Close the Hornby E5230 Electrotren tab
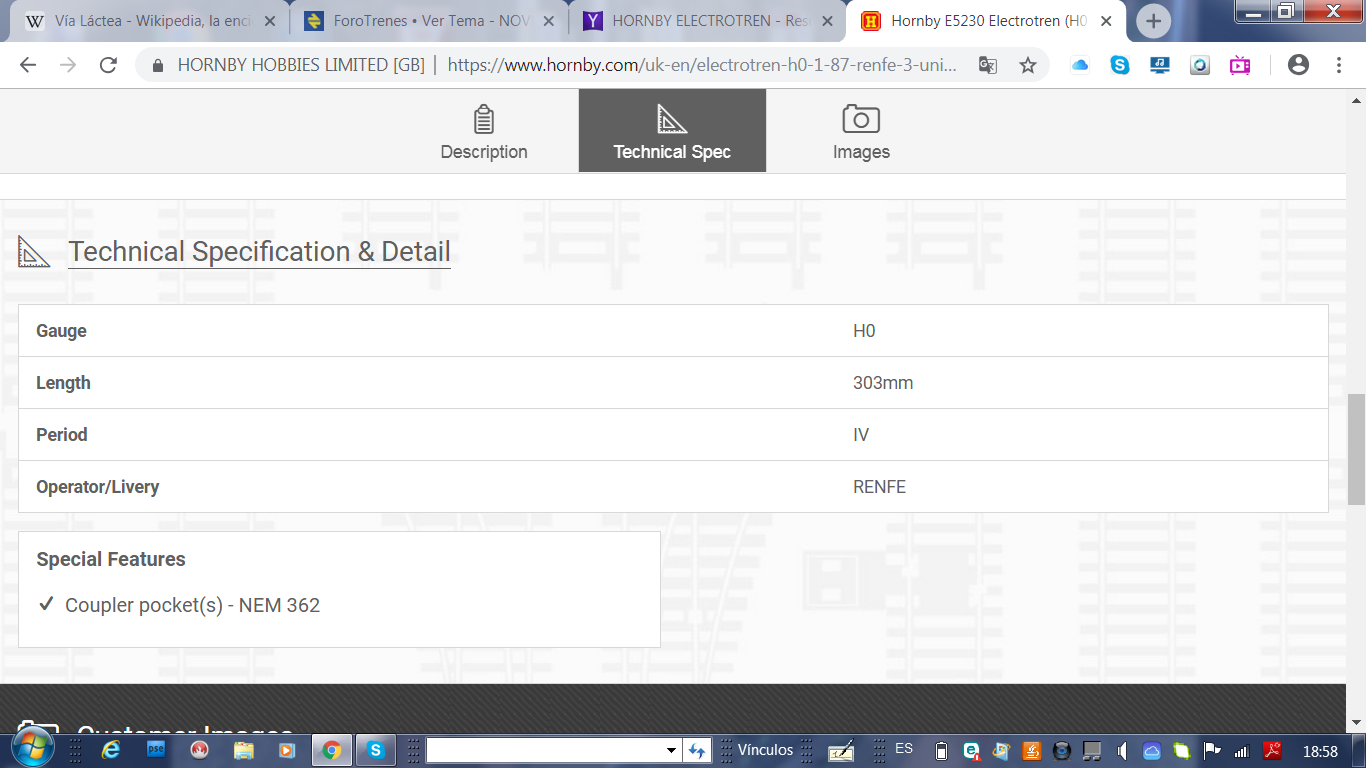 coord(1108,21)
